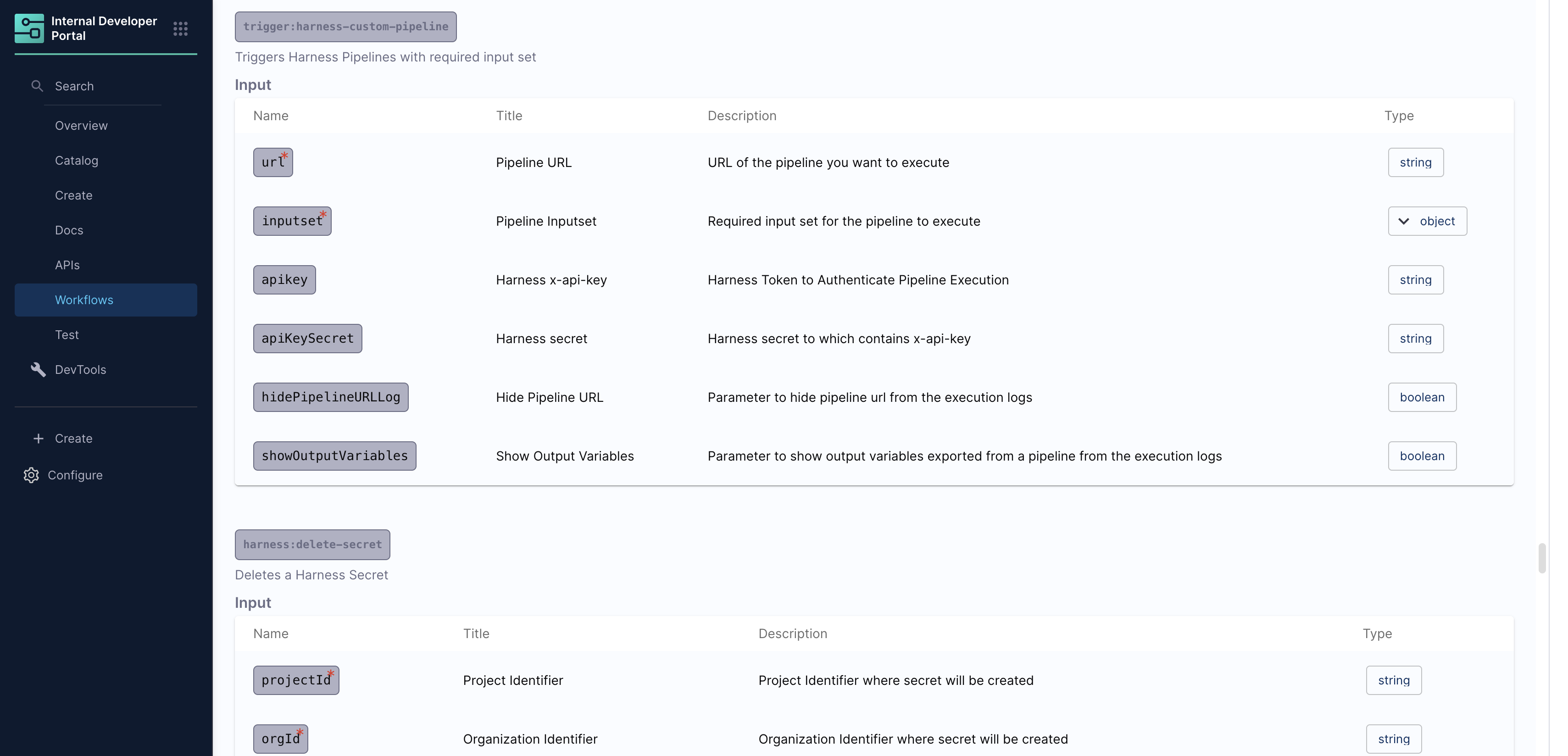
Task: Click the plus icon beside Create
Action: tap(39, 438)
